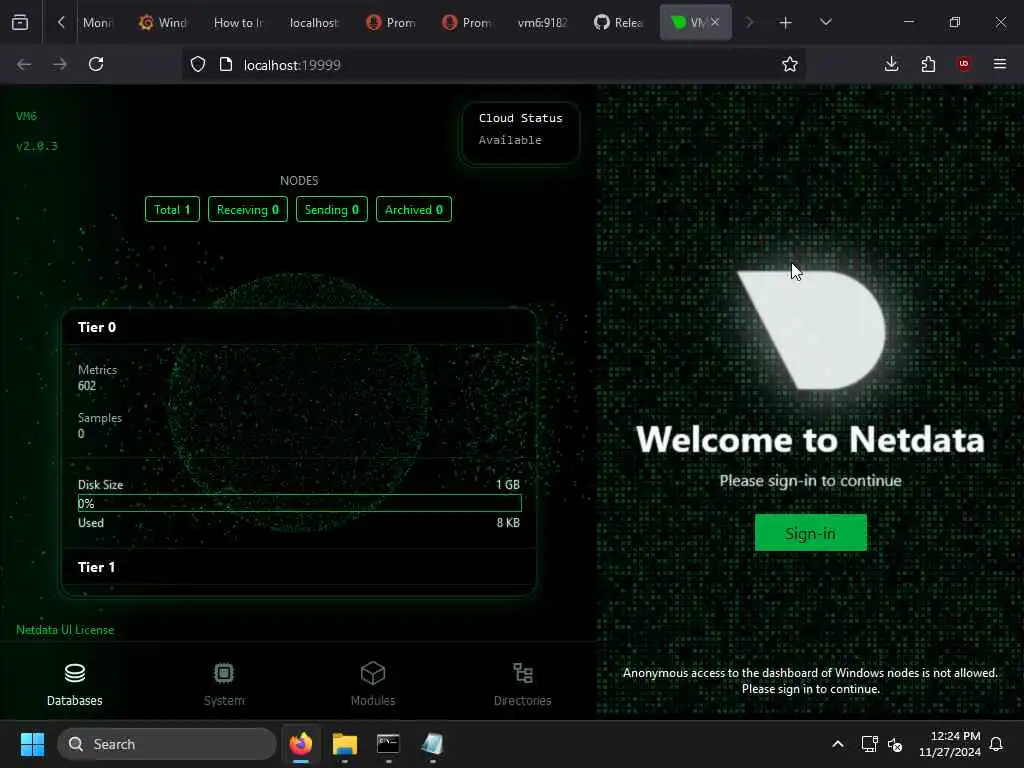The width and height of the screenshot is (1024, 768).
Task: Click the taskbar Search box
Action: coord(167,744)
